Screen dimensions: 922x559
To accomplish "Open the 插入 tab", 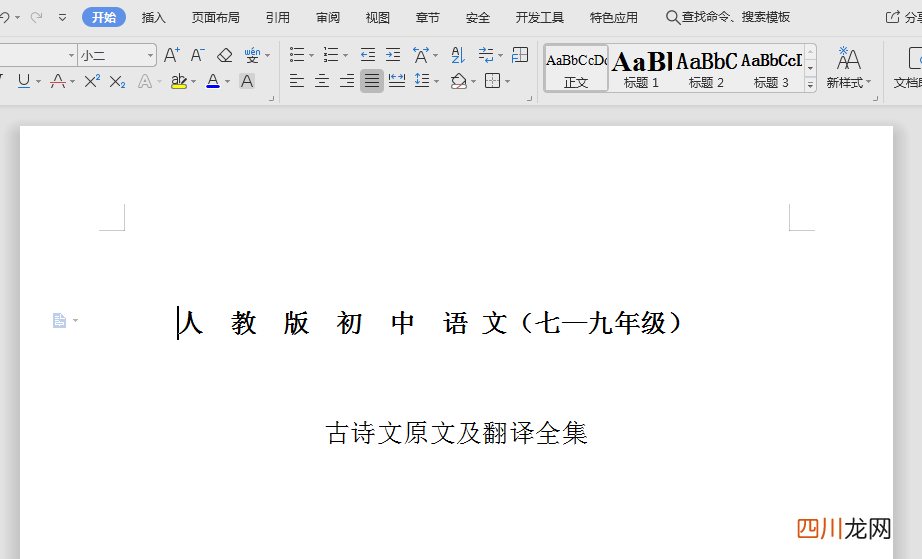I will click(x=153, y=18).
